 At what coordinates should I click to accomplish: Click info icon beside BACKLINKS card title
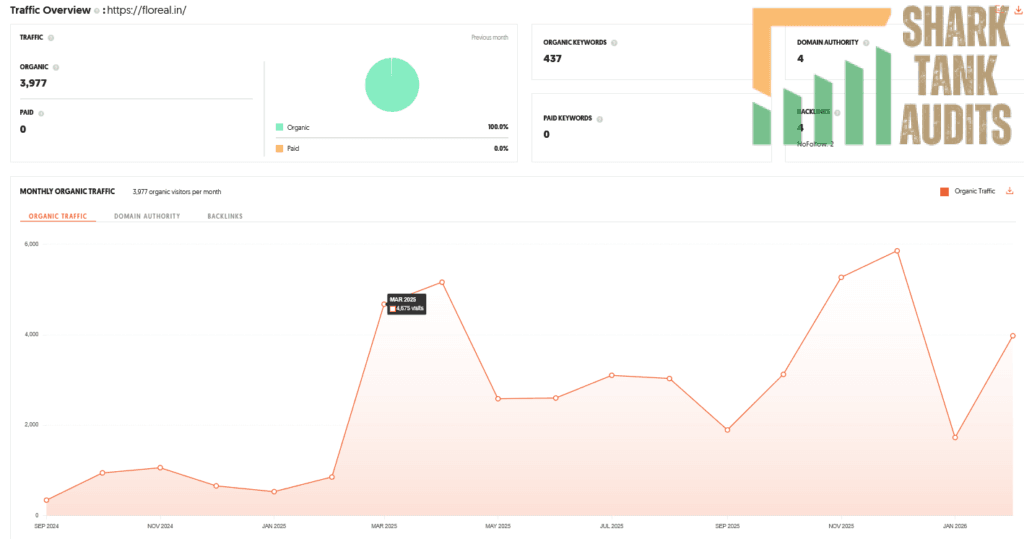point(837,113)
